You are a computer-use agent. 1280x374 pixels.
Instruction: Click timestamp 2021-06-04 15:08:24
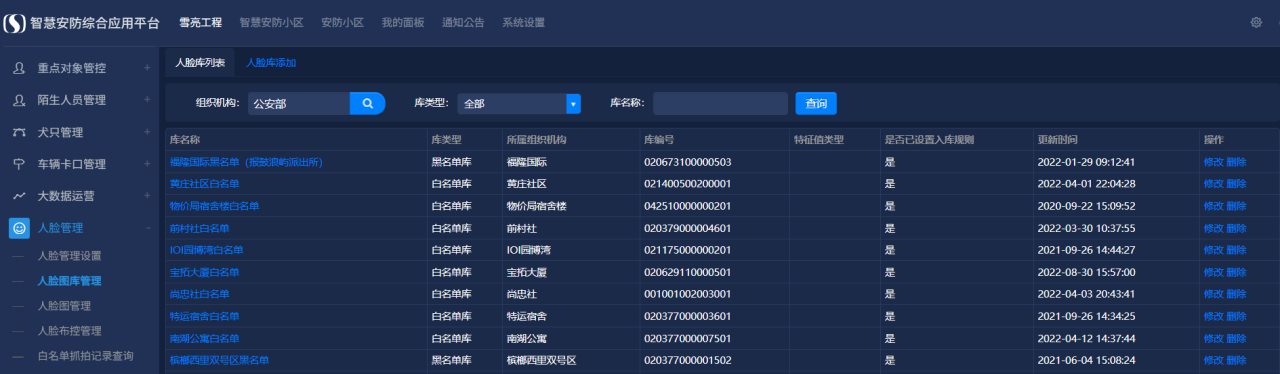[1087, 360]
